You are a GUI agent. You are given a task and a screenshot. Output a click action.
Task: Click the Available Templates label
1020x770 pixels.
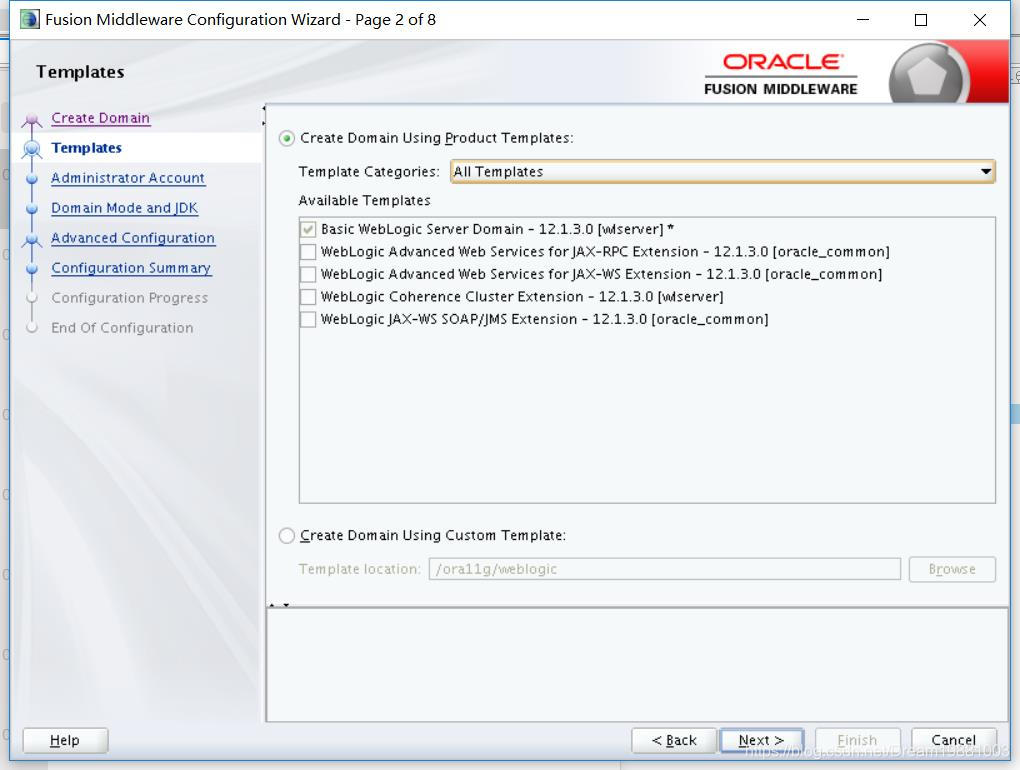point(364,200)
